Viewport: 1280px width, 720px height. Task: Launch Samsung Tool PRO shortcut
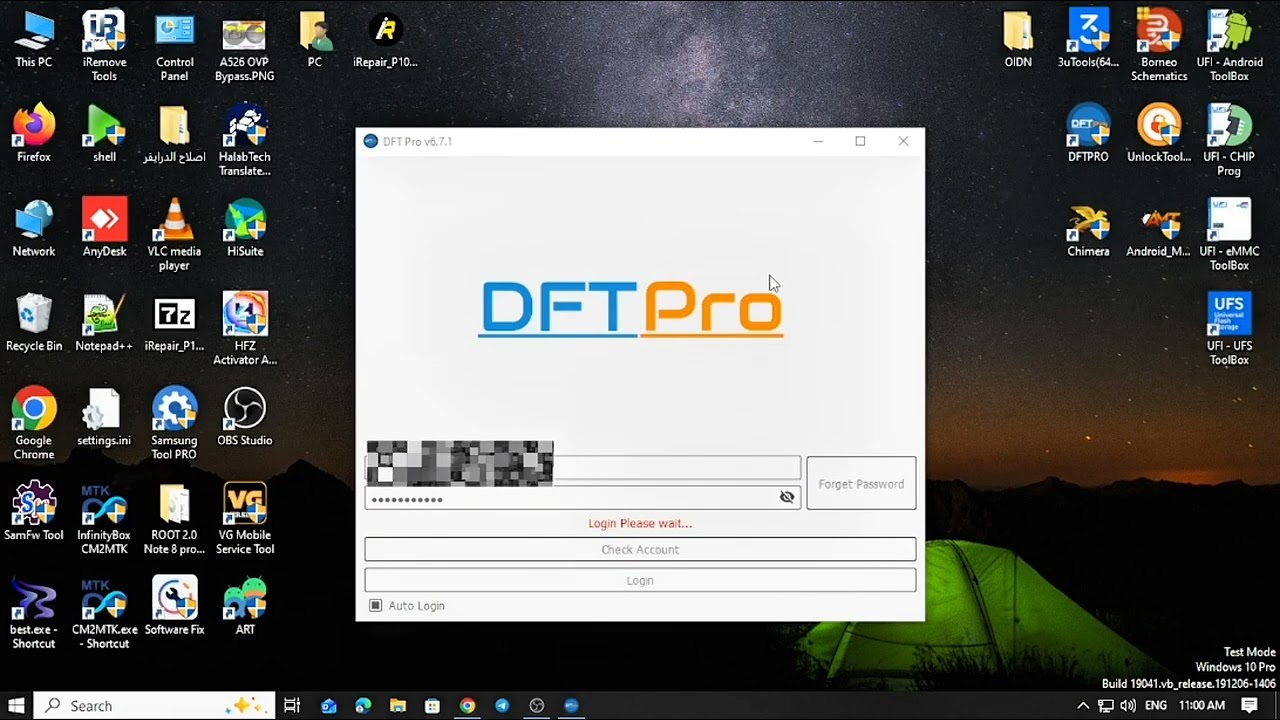pyautogui.click(x=174, y=425)
